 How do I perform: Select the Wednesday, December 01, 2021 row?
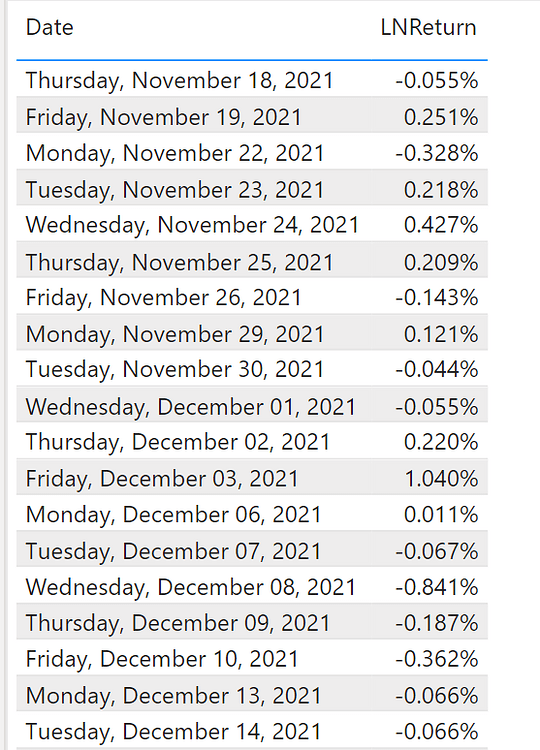(x=252, y=406)
